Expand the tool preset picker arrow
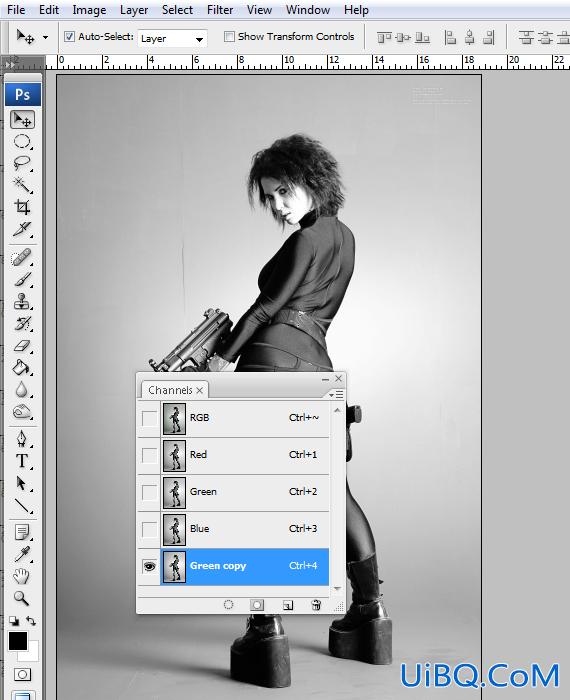This screenshot has width=570, height=700. pyautogui.click(x=46, y=38)
